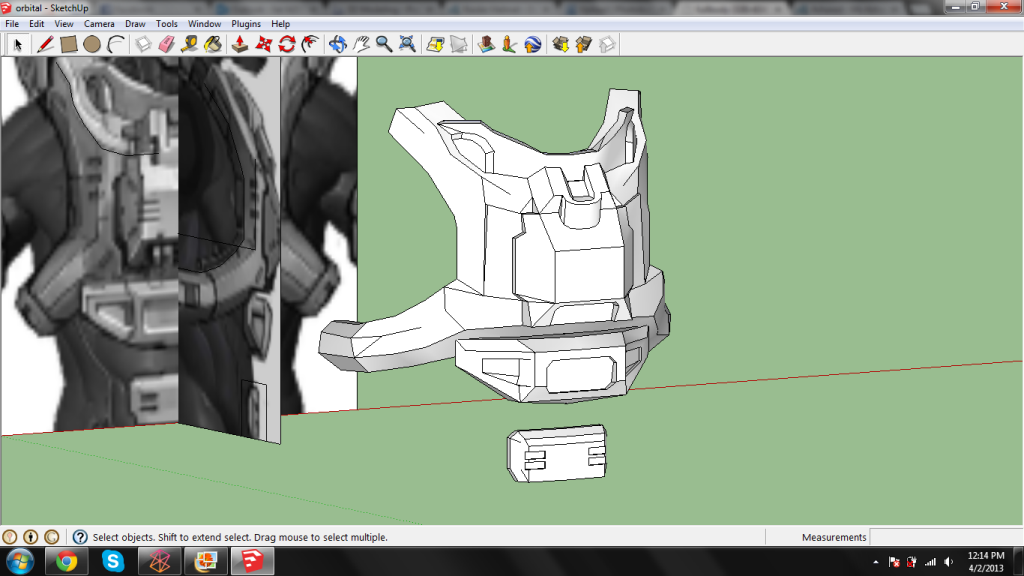Select the Paint Bucket tool
Viewport: 1024px width, 576px height.
point(213,44)
